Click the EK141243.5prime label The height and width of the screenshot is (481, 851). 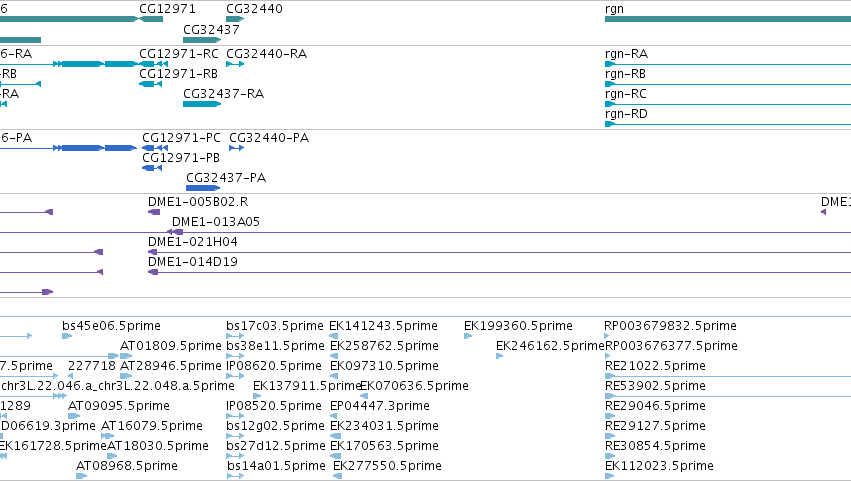point(383,326)
